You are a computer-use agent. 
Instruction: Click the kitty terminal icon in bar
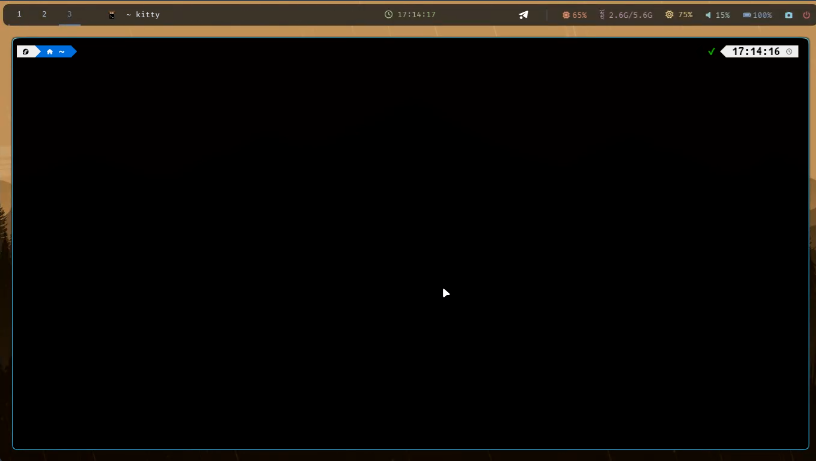point(111,15)
